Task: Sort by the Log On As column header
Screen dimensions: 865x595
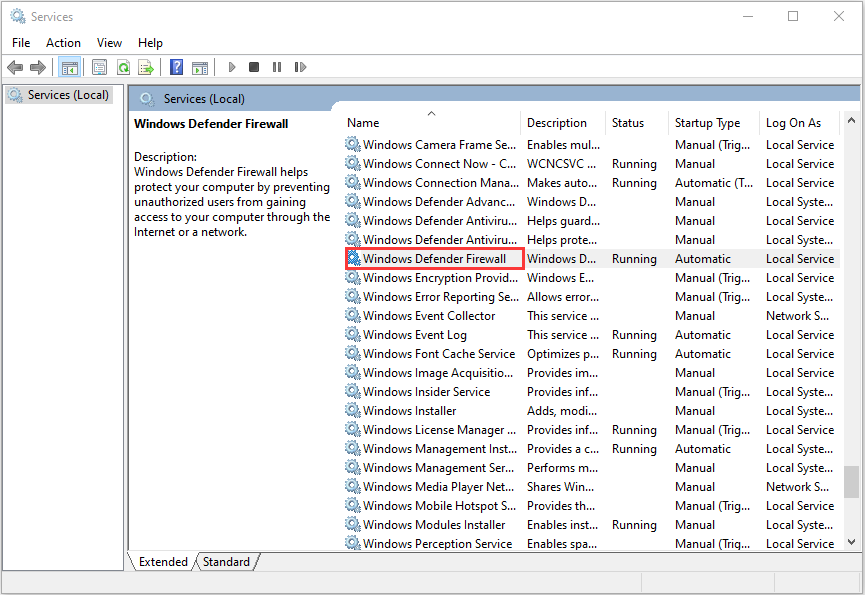Action: coord(800,122)
